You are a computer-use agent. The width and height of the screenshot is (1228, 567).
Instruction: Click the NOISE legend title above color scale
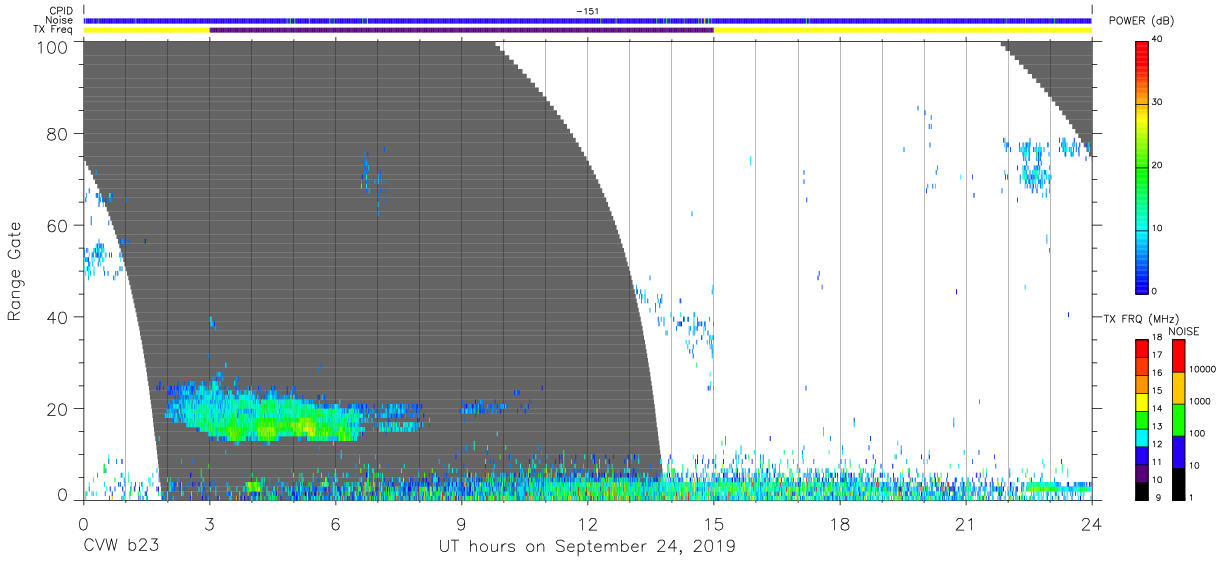(1184, 331)
